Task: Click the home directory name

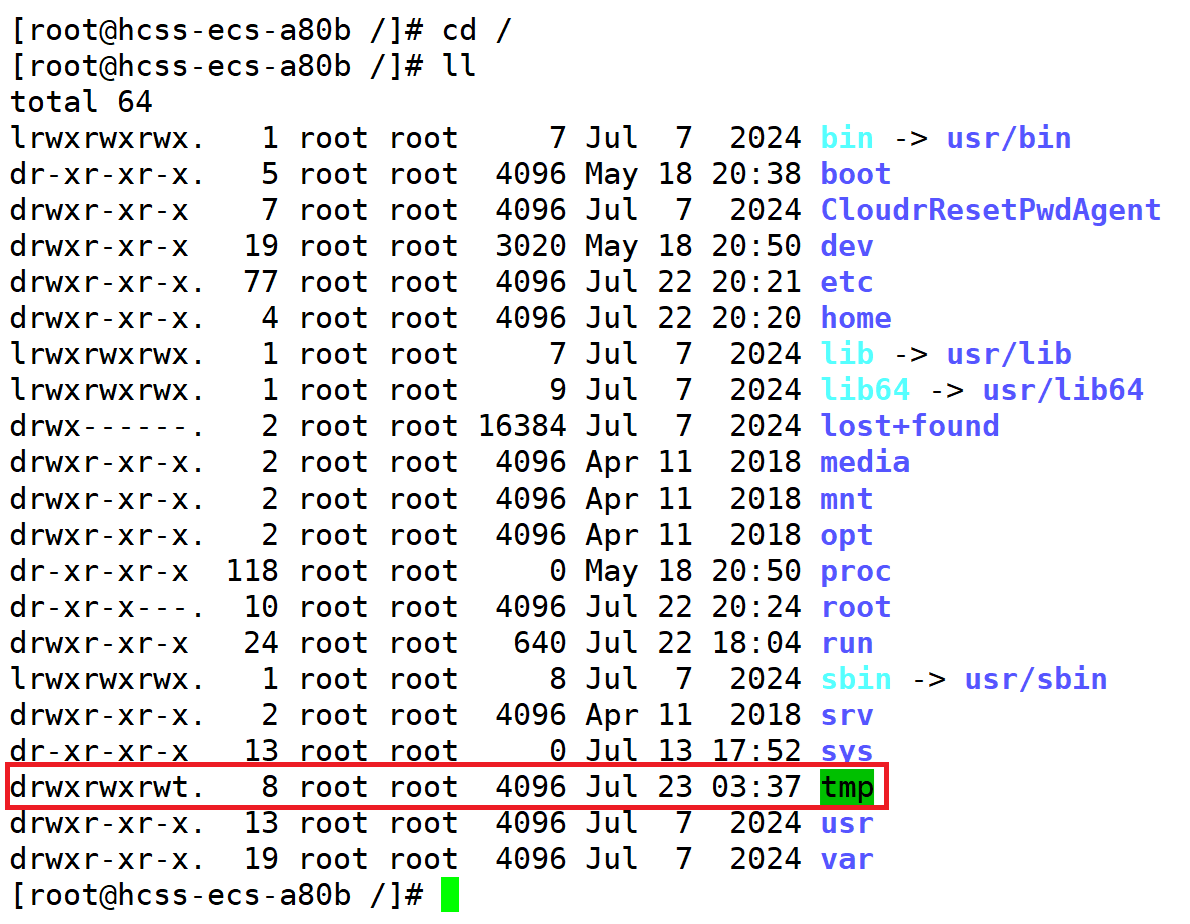Action: pos(855,318)
